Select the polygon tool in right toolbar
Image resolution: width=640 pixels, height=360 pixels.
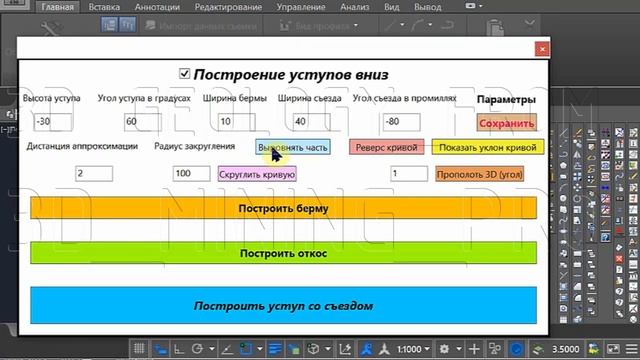pos(563,166)
